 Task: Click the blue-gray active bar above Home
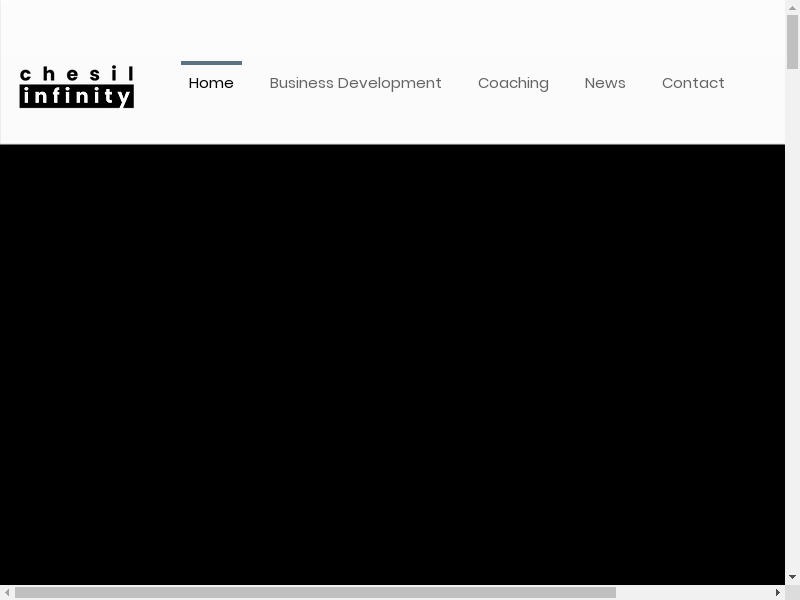211,63
